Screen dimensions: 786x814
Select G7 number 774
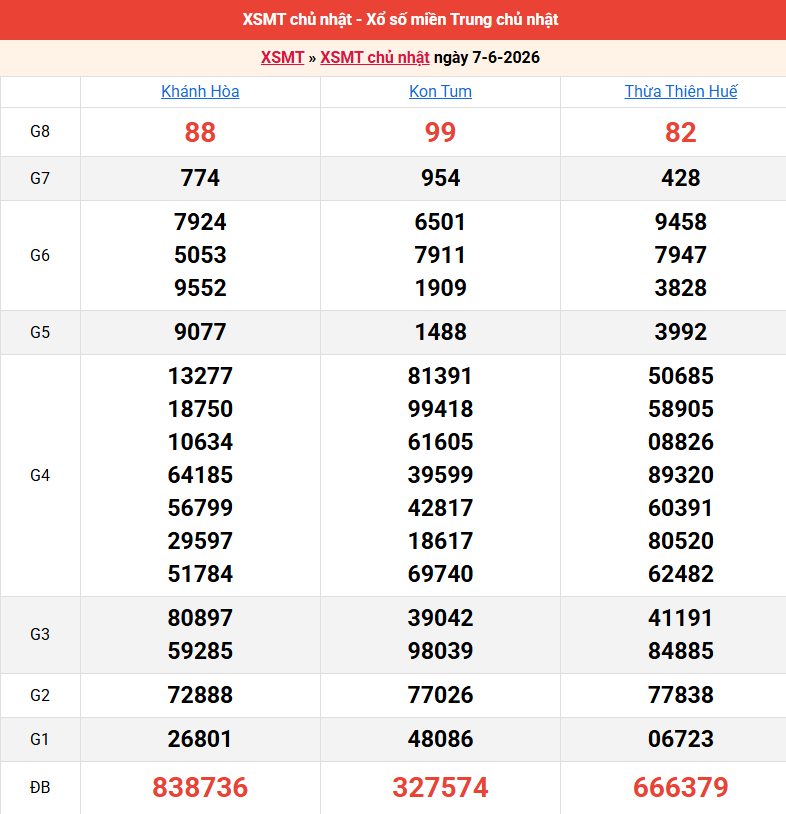point(200,178)
